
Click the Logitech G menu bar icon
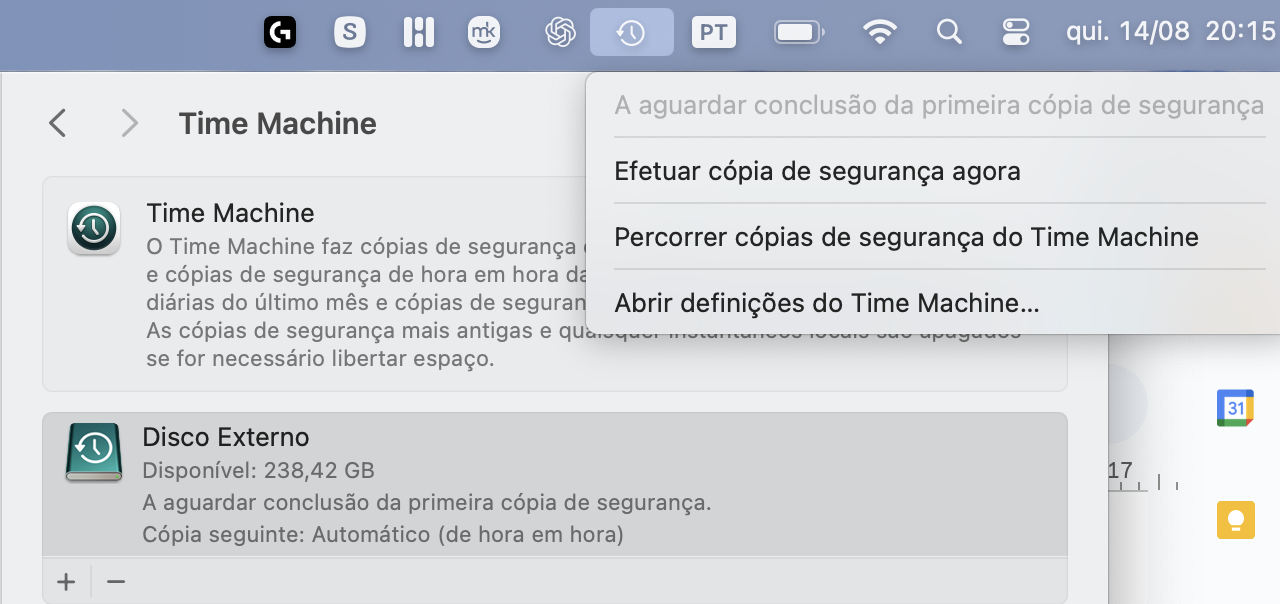point(279,32)
